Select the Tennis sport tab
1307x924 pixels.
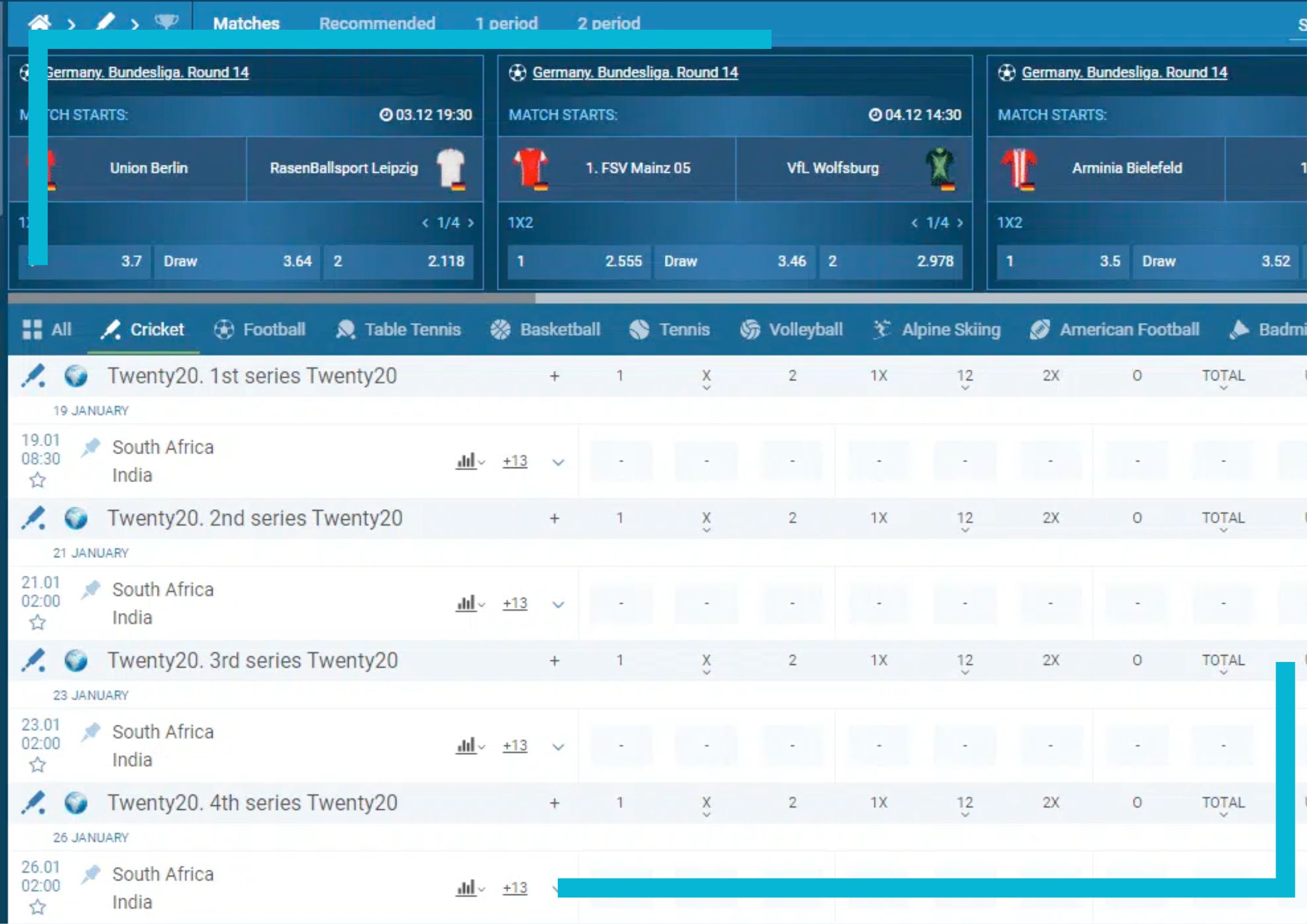point(670,330)
